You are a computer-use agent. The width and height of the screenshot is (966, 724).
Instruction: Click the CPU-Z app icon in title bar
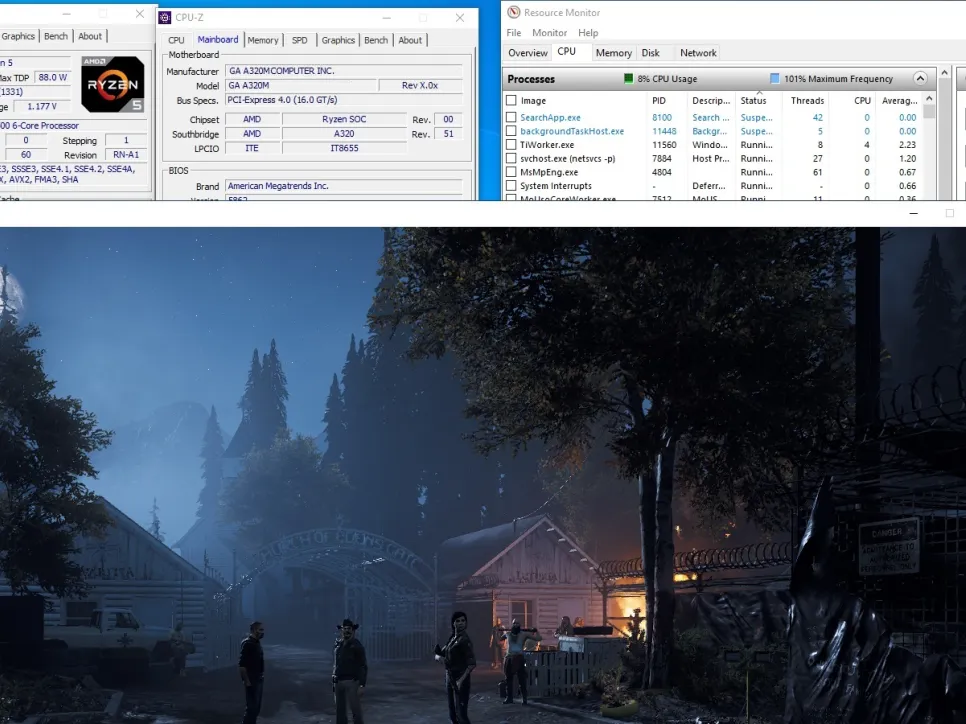pos(164,17)
